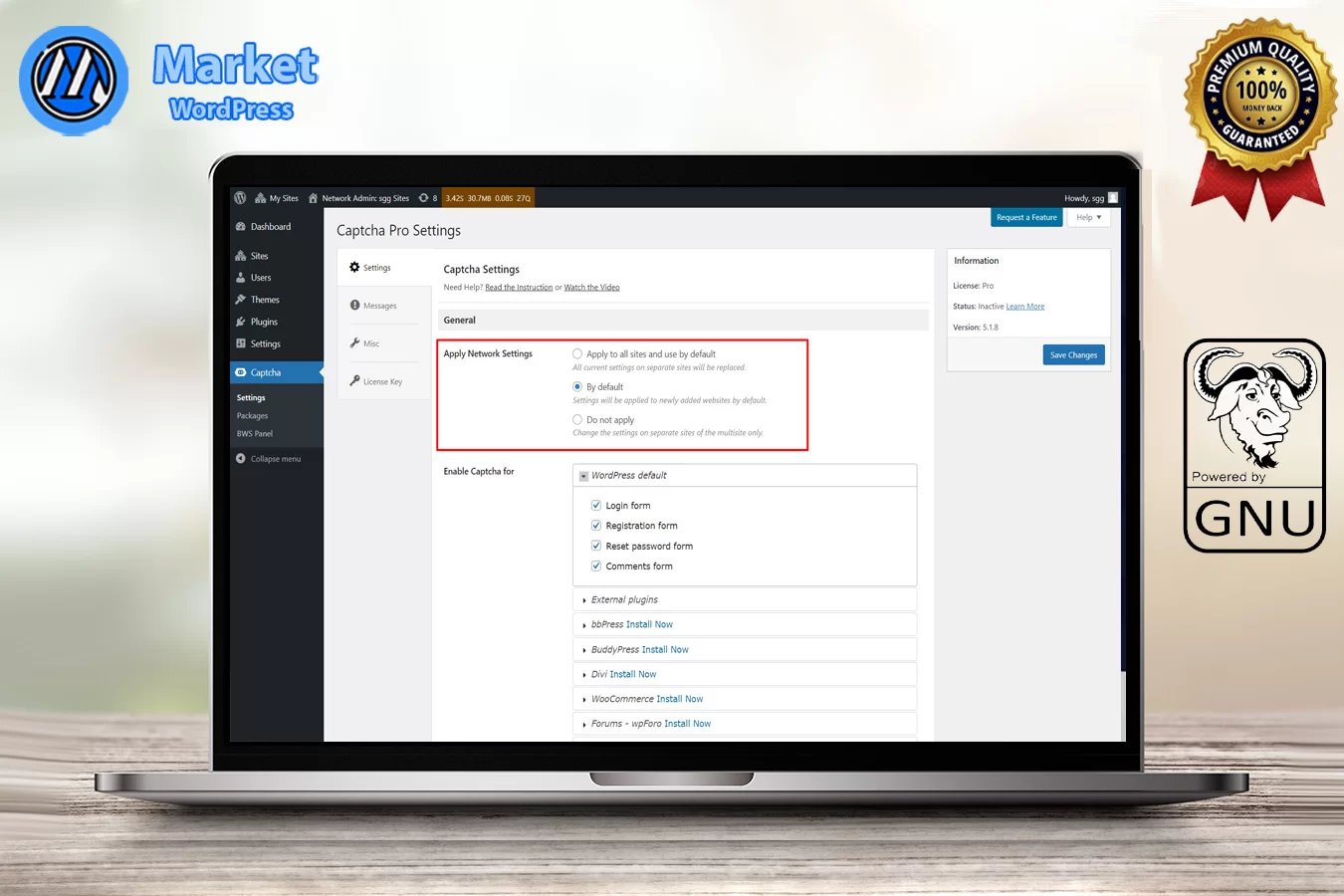The image size is (1344, 896).
Task: Open Network Admin: sgg Sites menu
Action: (x=358, y=198)
